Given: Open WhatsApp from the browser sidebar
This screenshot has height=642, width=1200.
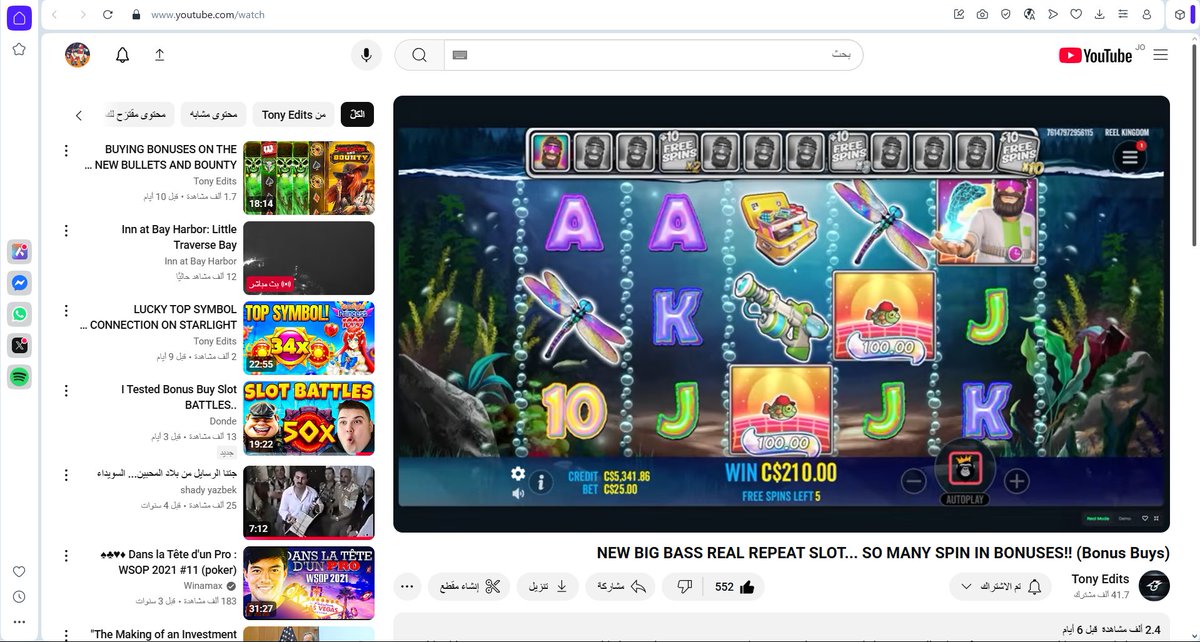Looking at the screenshot, I should (x=19, y=314).
